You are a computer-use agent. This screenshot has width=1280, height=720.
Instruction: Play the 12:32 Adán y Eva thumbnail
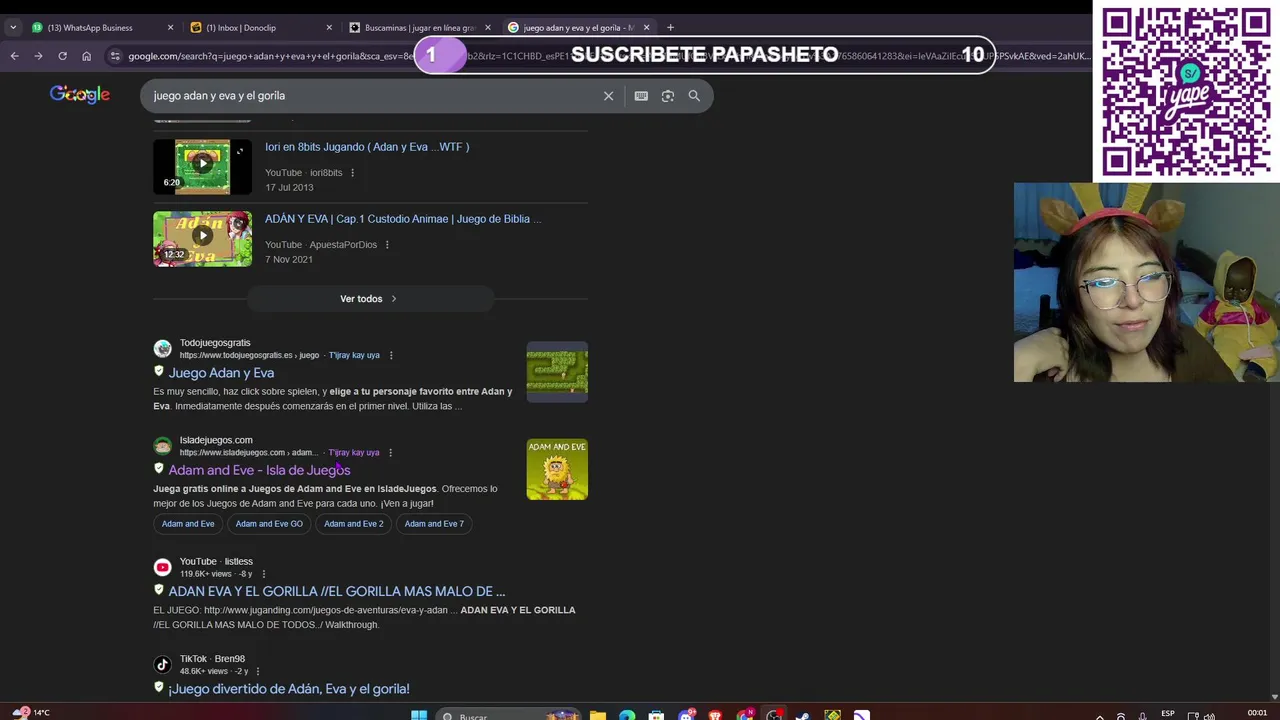coord(202,238)
